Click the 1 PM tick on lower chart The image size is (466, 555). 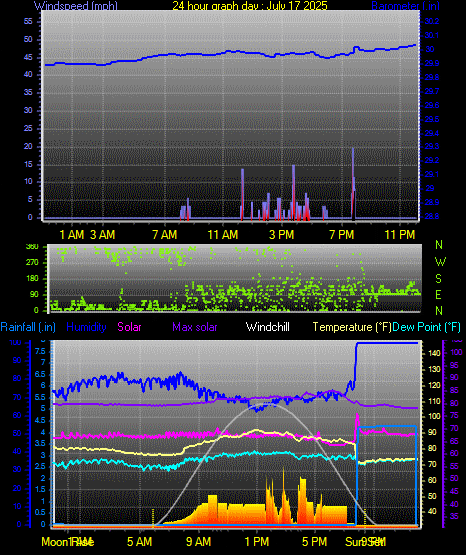[x=257, y=542]
